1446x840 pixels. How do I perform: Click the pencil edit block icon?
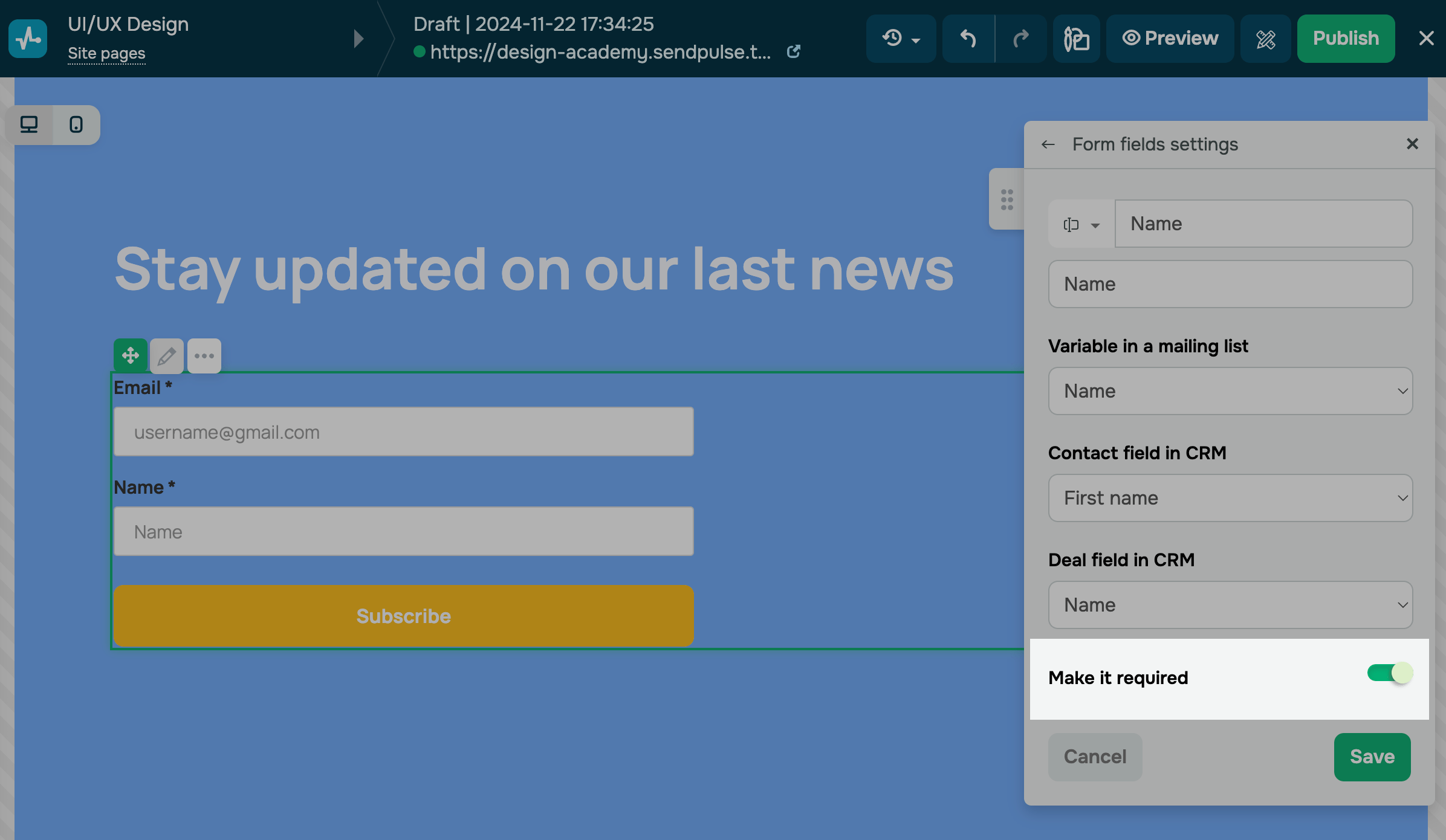coord(167,355)
